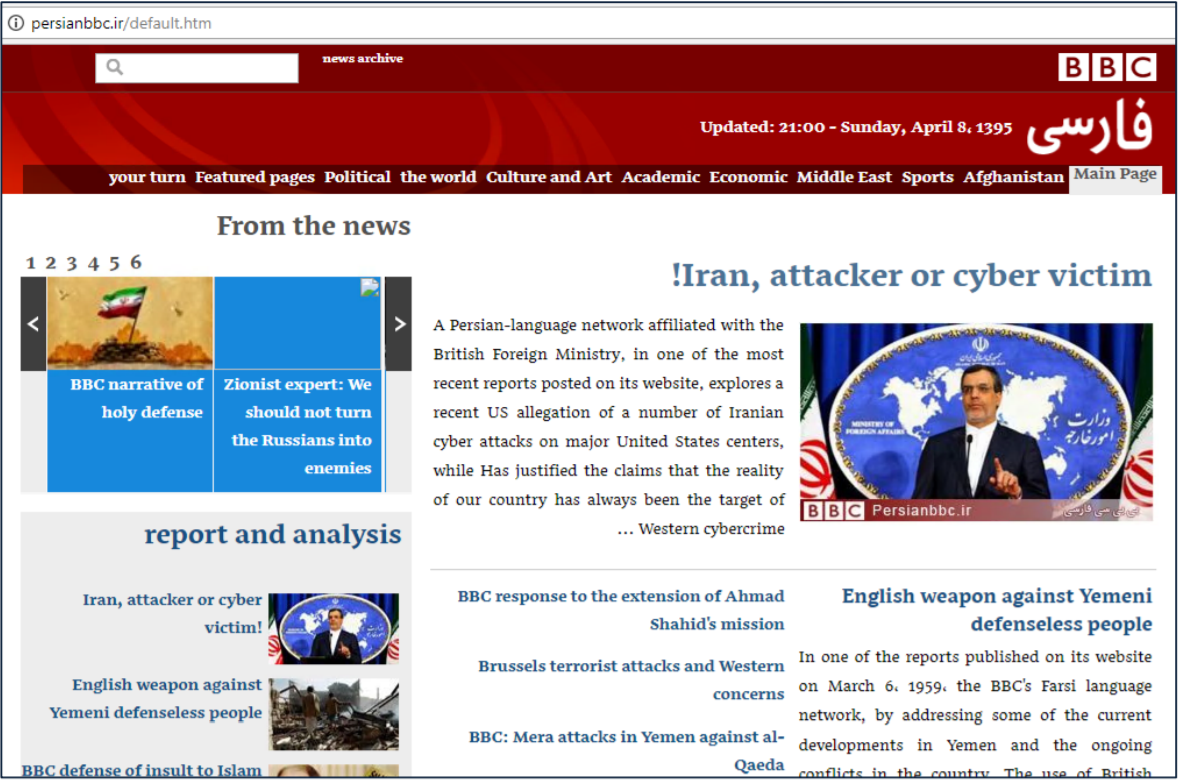The height and width of the screenshot is (782, 1178).
Task: Open the 'your turn' section
Action: pyautogui.click(x=147, y=177)
